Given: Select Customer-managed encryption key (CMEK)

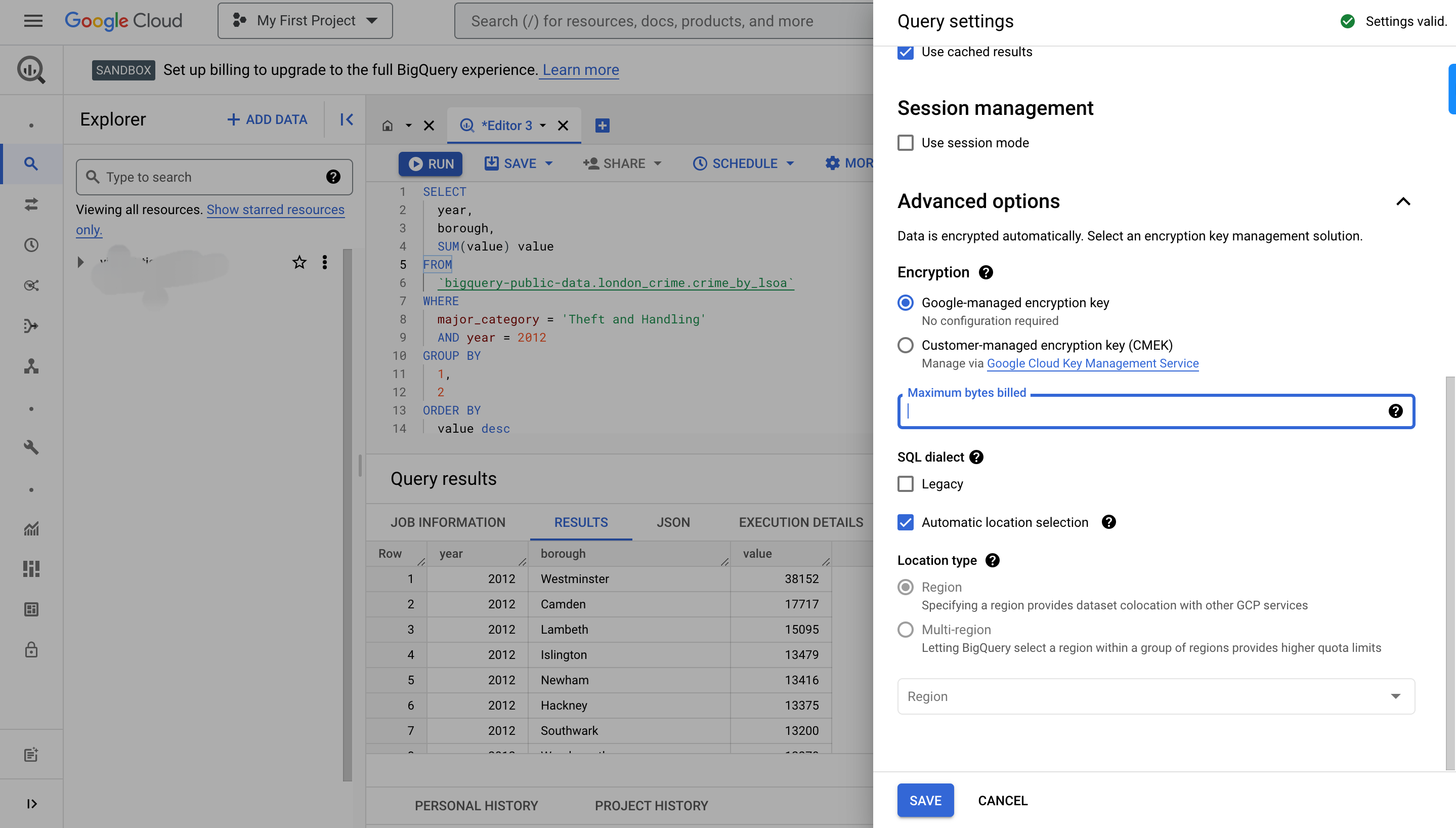Looking at the screenshot, I should (x=906, y=345).
